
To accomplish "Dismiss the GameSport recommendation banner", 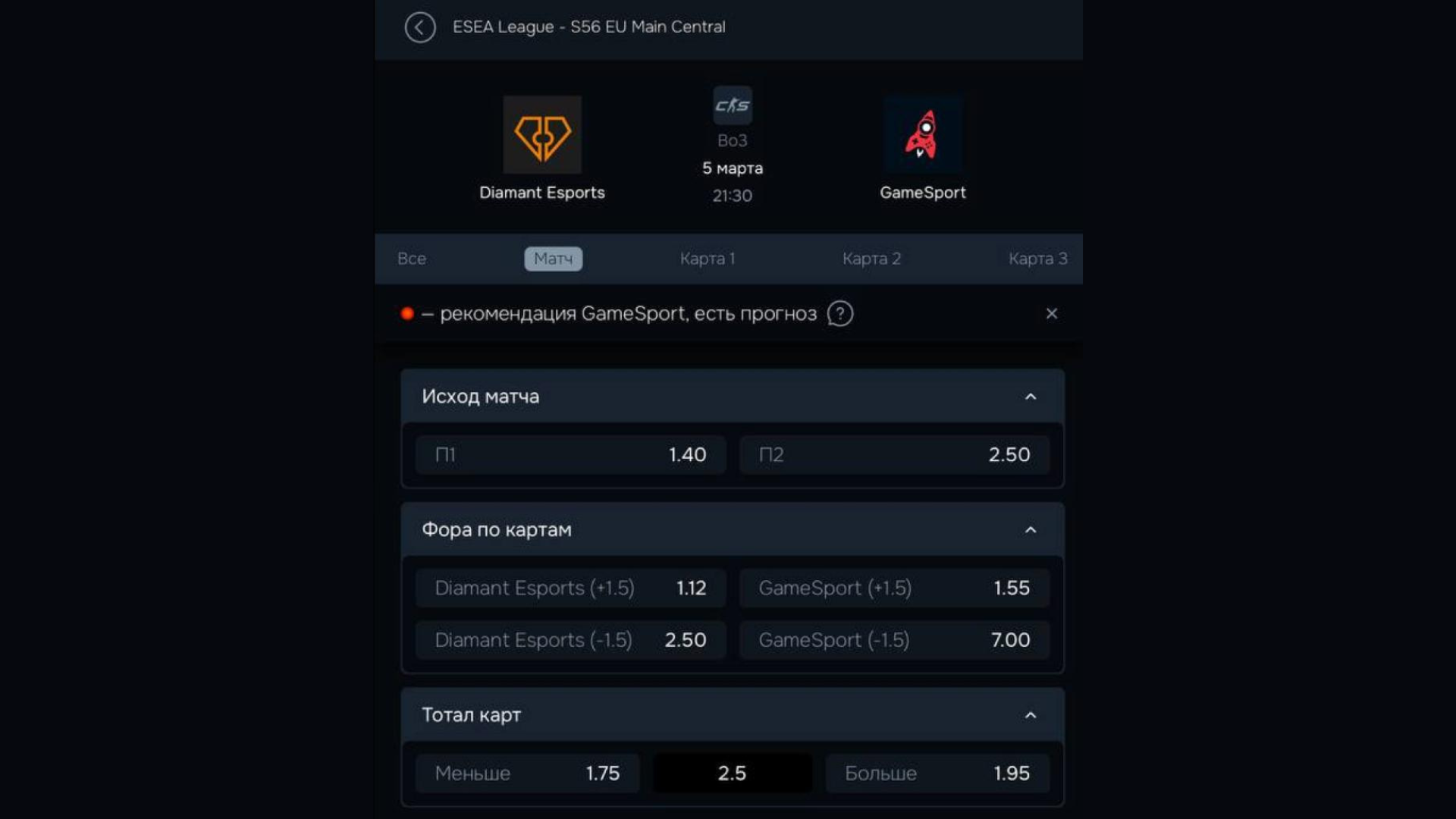I will 1051,314.
